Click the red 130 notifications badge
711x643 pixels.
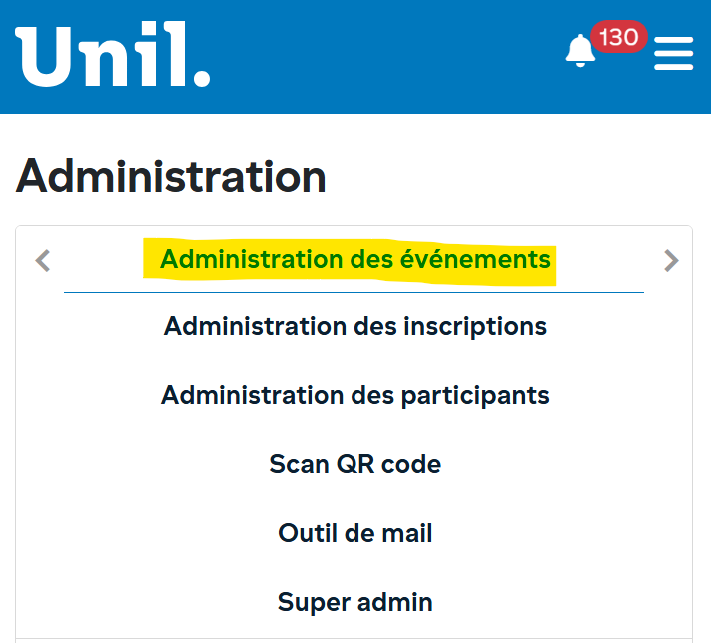click(618, 38)
